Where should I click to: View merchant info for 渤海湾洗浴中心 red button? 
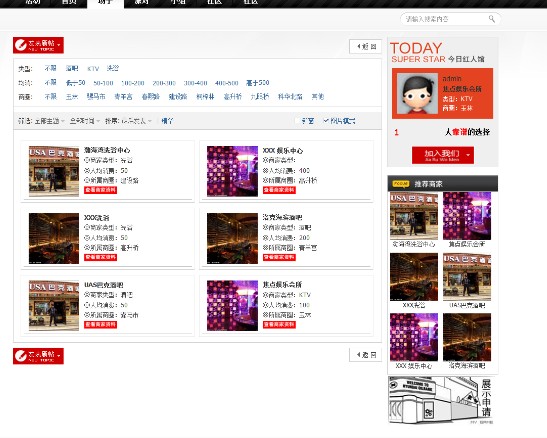(100, 190)
